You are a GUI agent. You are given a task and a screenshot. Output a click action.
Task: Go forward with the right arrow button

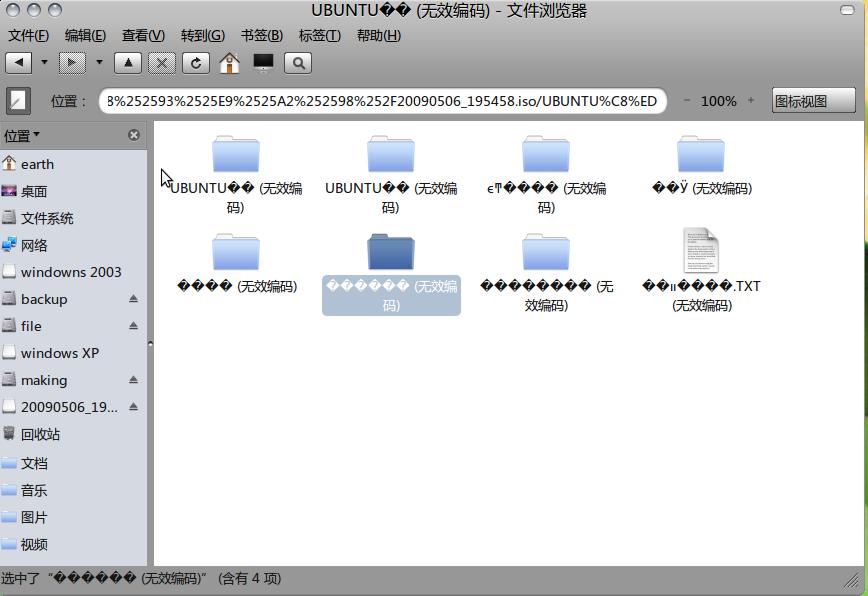73,63
